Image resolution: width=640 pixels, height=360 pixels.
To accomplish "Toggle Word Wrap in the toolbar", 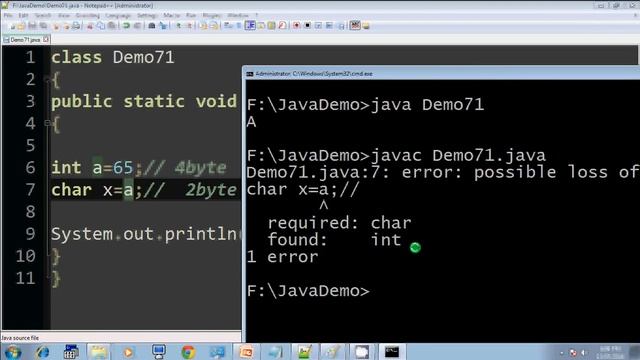I will click(x=228, y=26).
